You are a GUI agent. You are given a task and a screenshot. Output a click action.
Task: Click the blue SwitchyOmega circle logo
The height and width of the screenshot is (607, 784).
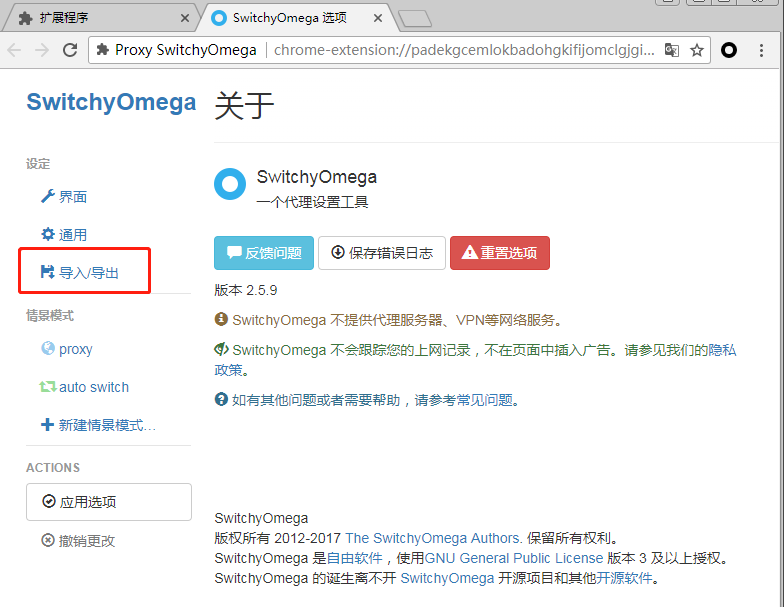[x=230, y=184]
